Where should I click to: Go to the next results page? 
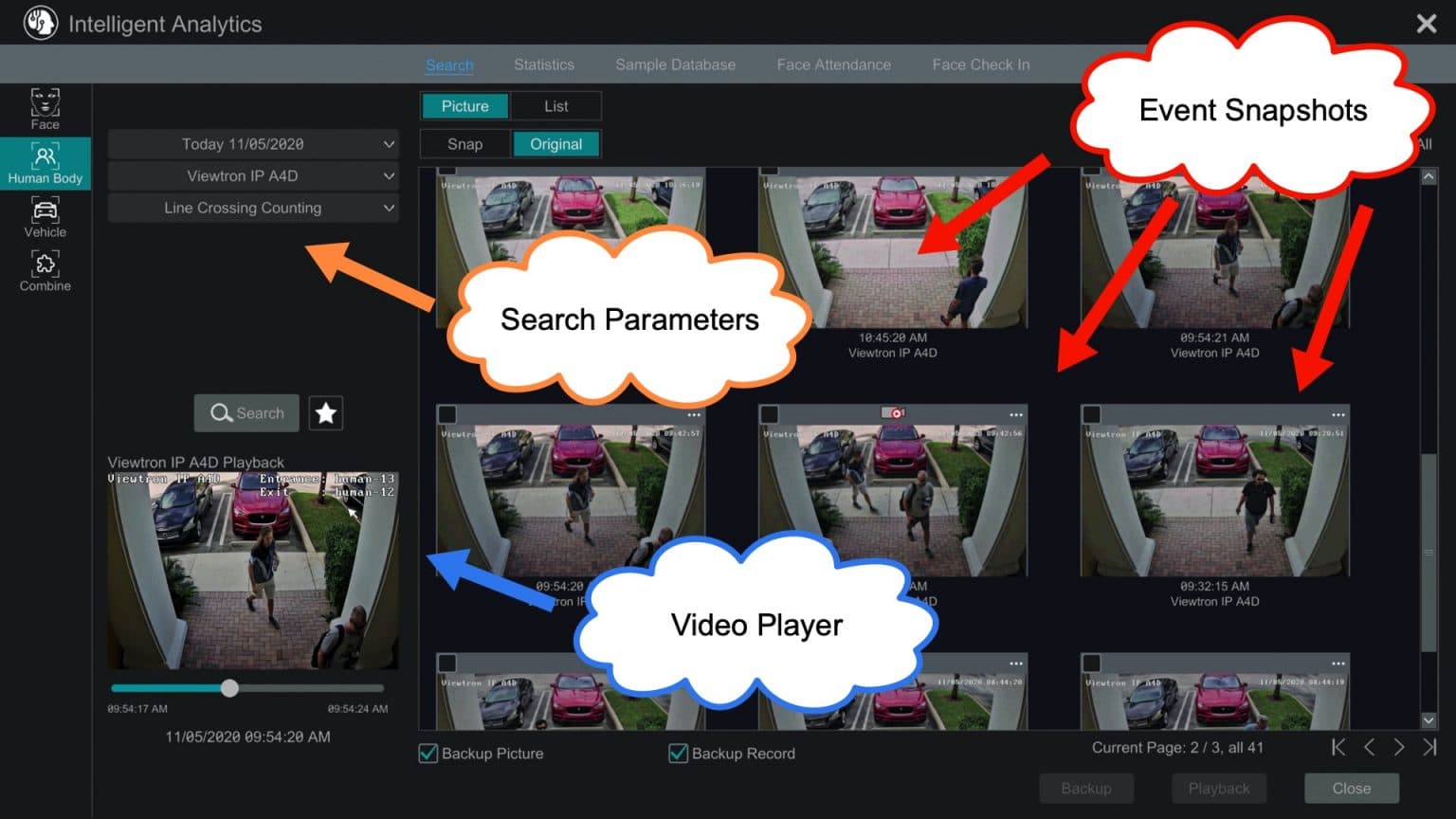point(1399,748)
